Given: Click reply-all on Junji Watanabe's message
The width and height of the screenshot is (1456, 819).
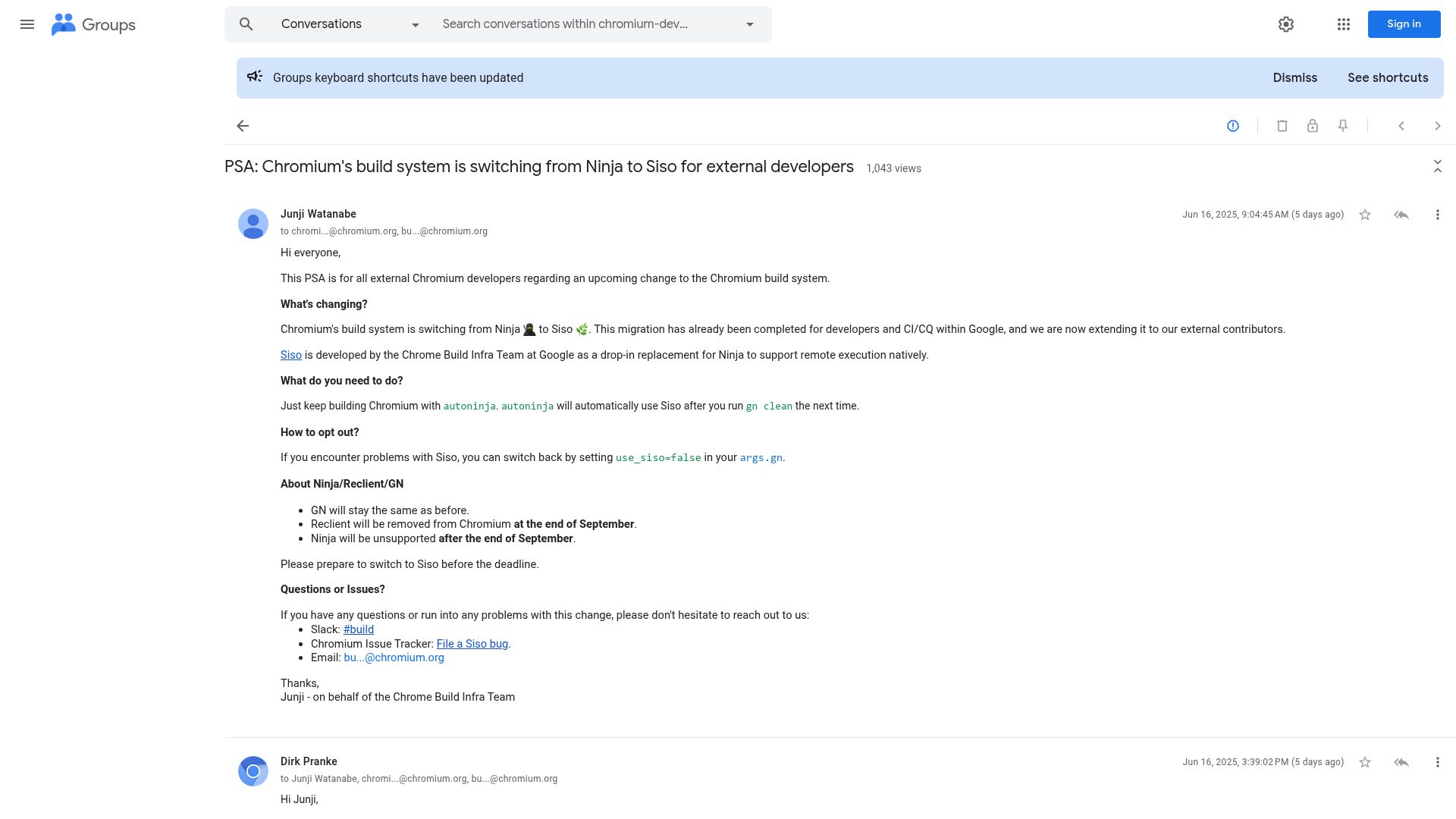Looking at the screenshot, I should (x=1401, y=215).
